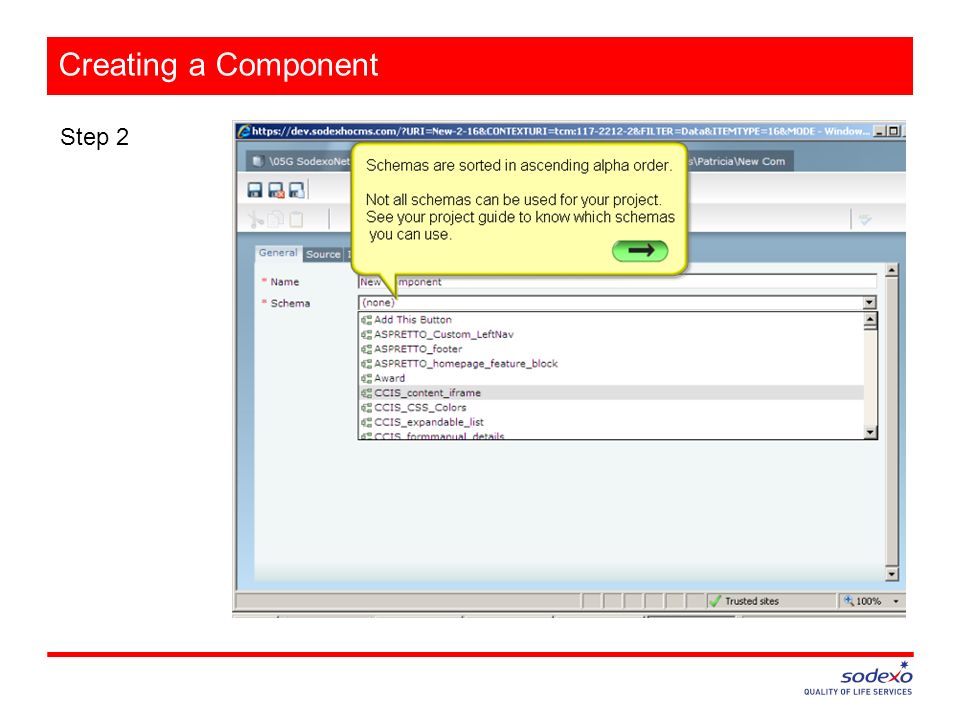Screen dimensions: 960x720
Task: Open the General tab
Action: (x=278, y=253)
